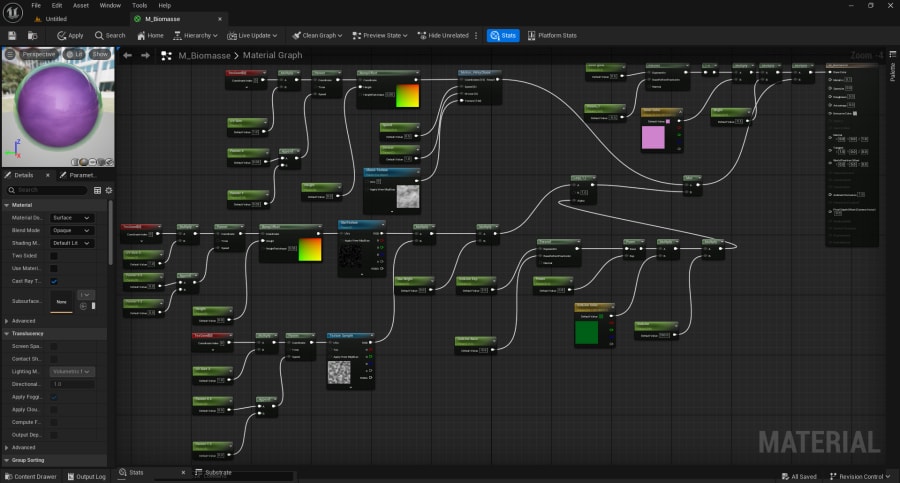Open the File menu

[x=36, y=5]
